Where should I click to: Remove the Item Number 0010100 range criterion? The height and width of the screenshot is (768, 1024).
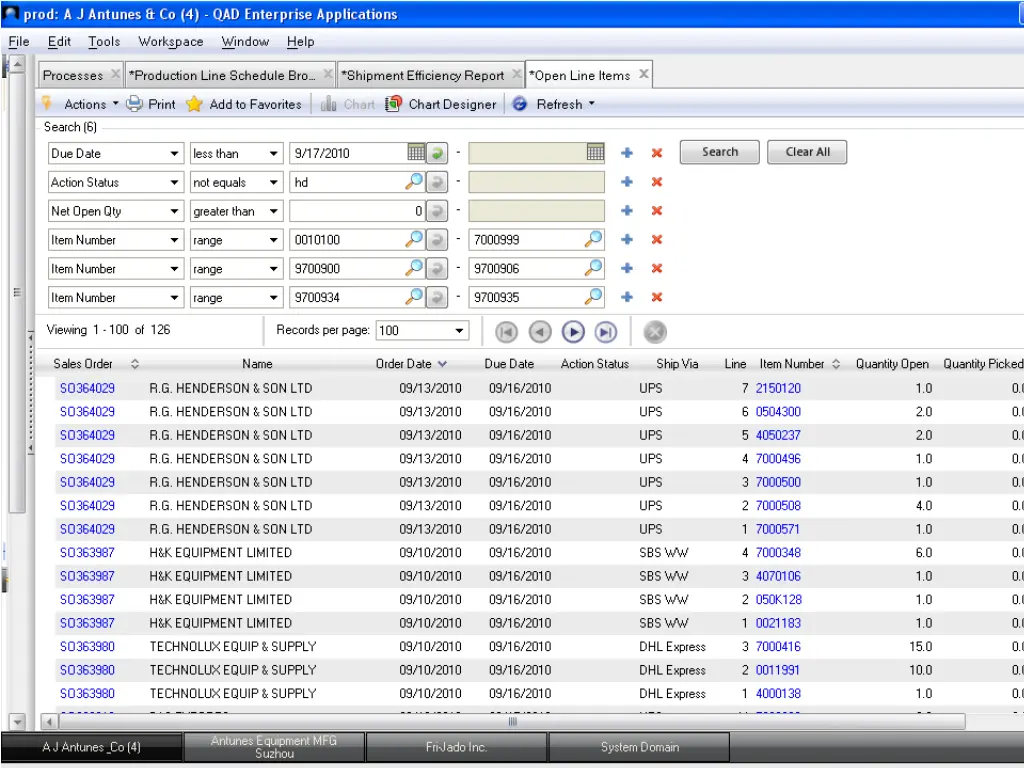(x=657, y=239)
